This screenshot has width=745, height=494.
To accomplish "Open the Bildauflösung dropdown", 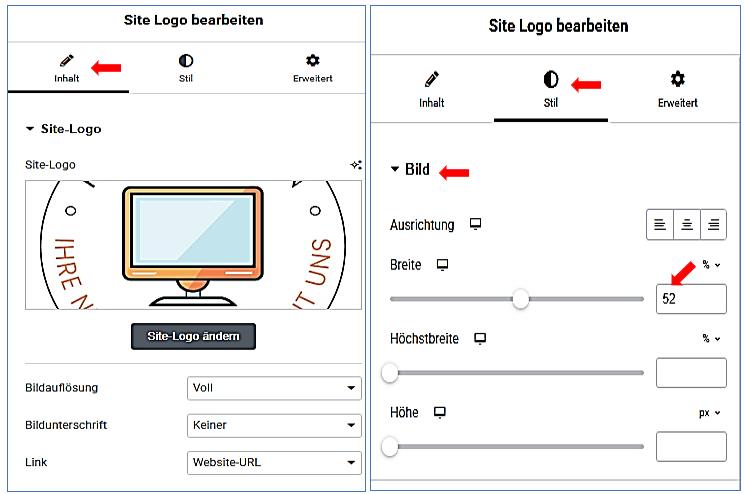I will (x=274, y=388).
